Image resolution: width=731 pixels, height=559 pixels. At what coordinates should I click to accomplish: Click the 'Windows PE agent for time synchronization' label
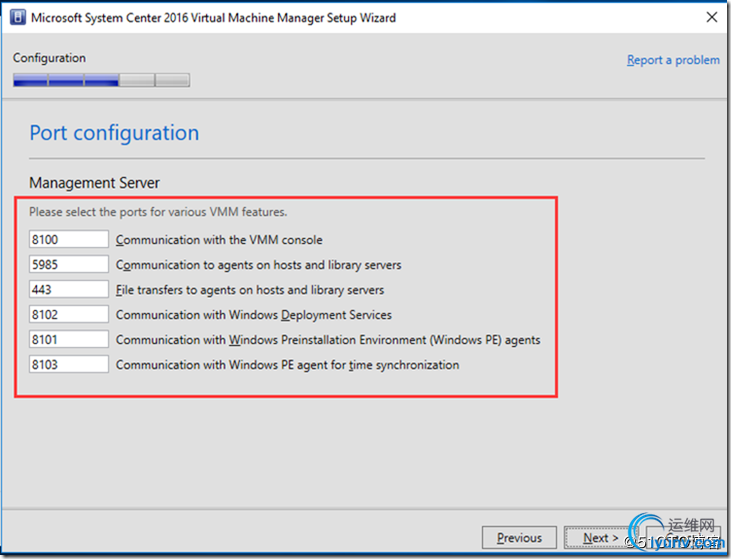[x=288, y=365]
